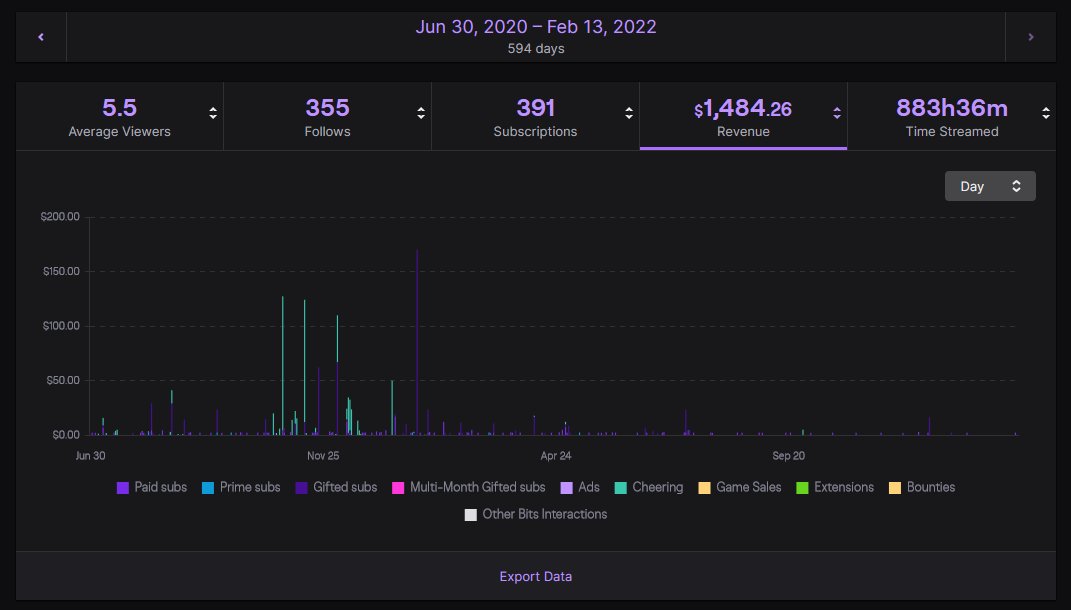Click the left arrow to view previous period
1071x610 pixels.
tap(39, 36)
